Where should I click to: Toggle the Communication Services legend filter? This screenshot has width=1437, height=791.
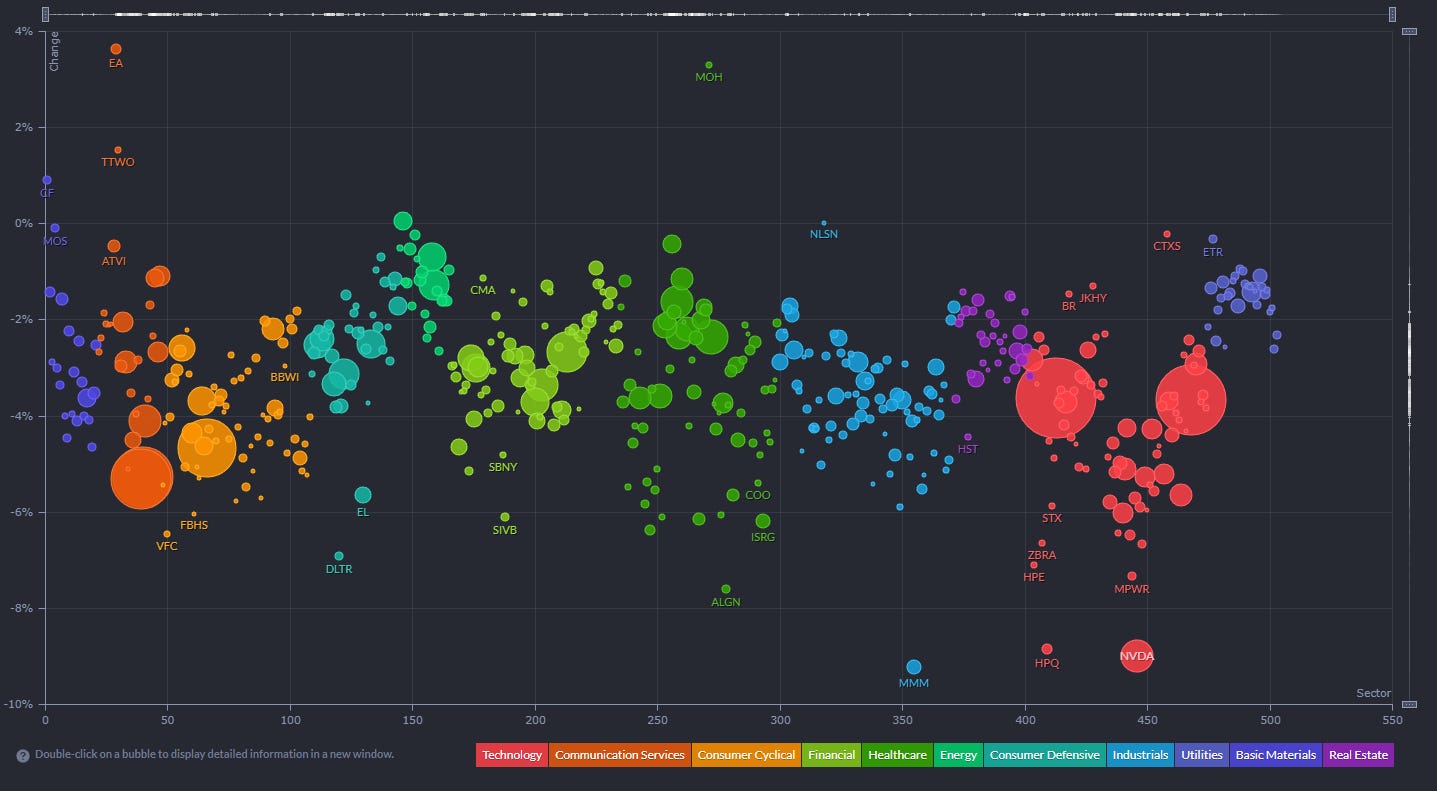[x=619, y=755]
